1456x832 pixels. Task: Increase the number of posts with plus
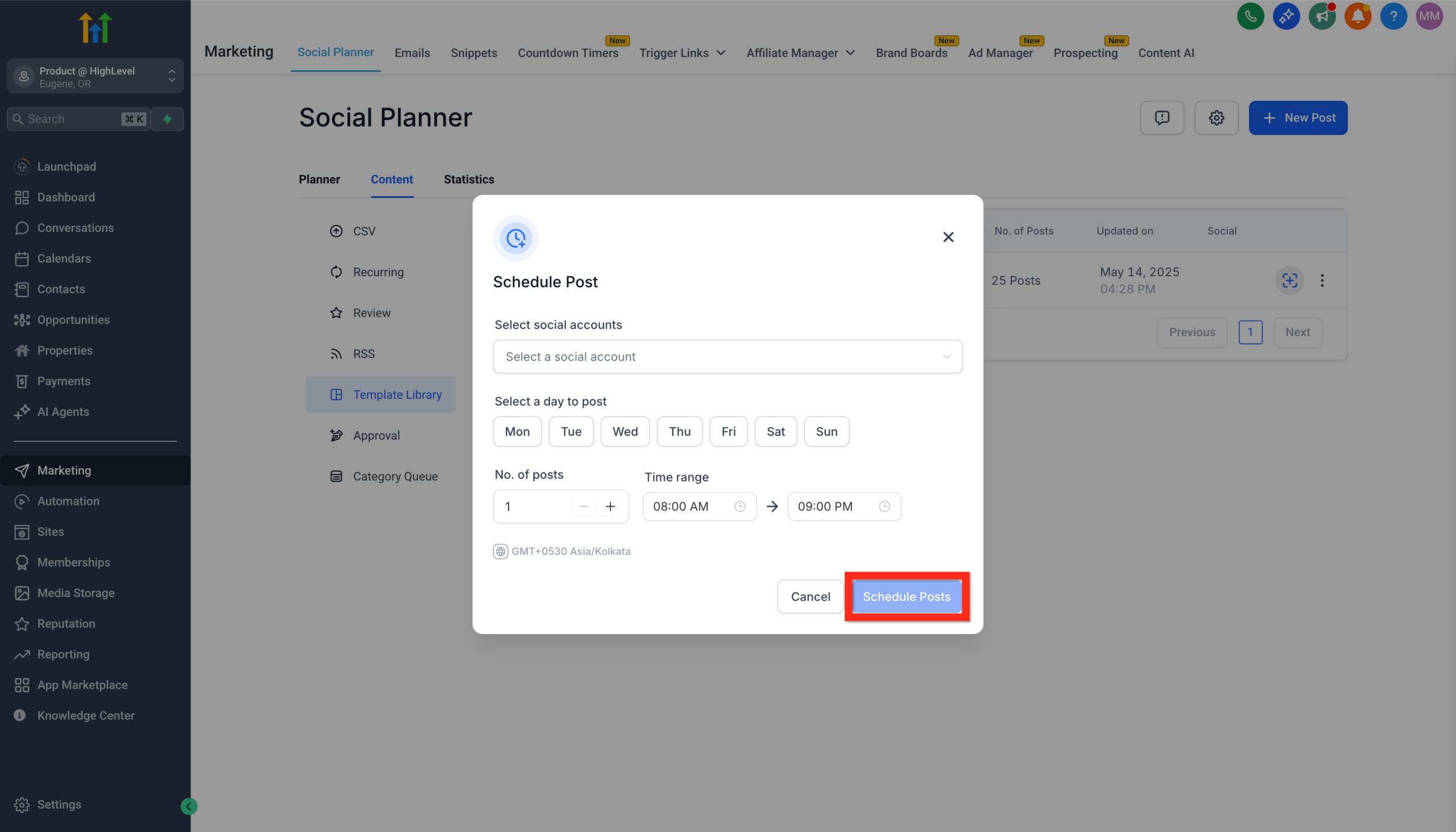610,506
